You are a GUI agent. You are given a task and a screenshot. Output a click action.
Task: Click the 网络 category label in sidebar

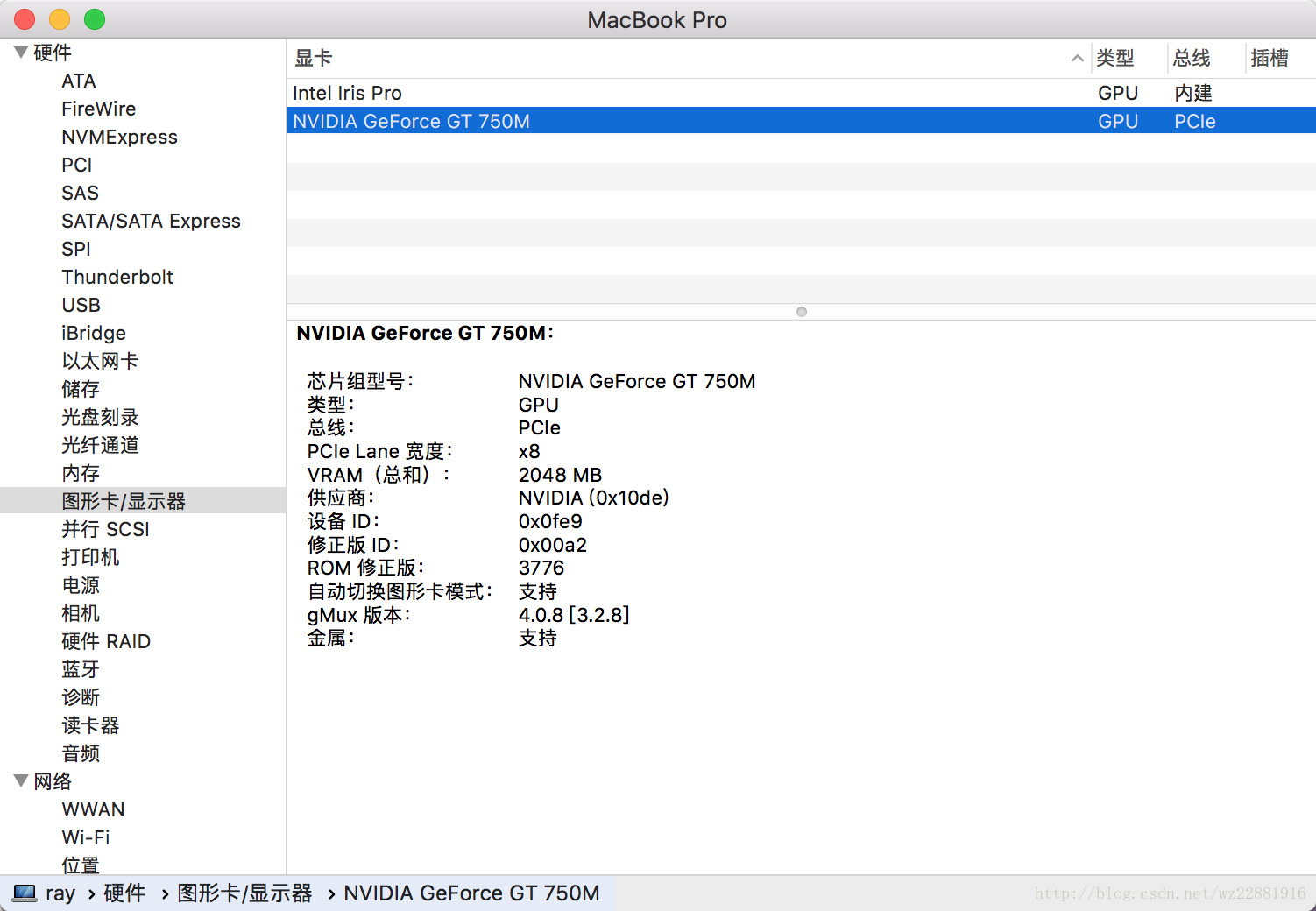tap(53, 781)
